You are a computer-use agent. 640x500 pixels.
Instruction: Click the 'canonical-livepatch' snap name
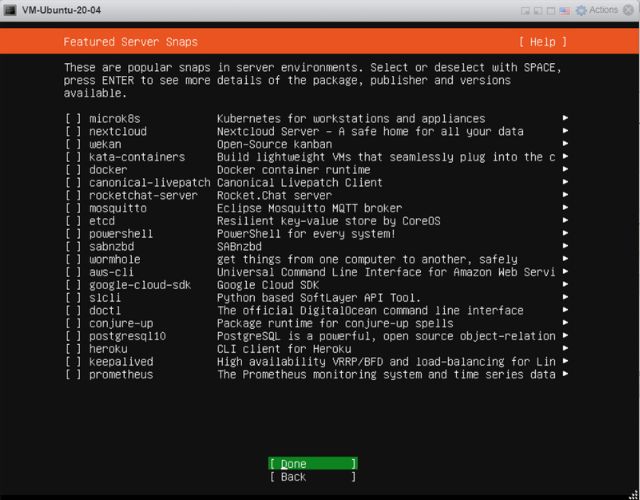point(150,182)
